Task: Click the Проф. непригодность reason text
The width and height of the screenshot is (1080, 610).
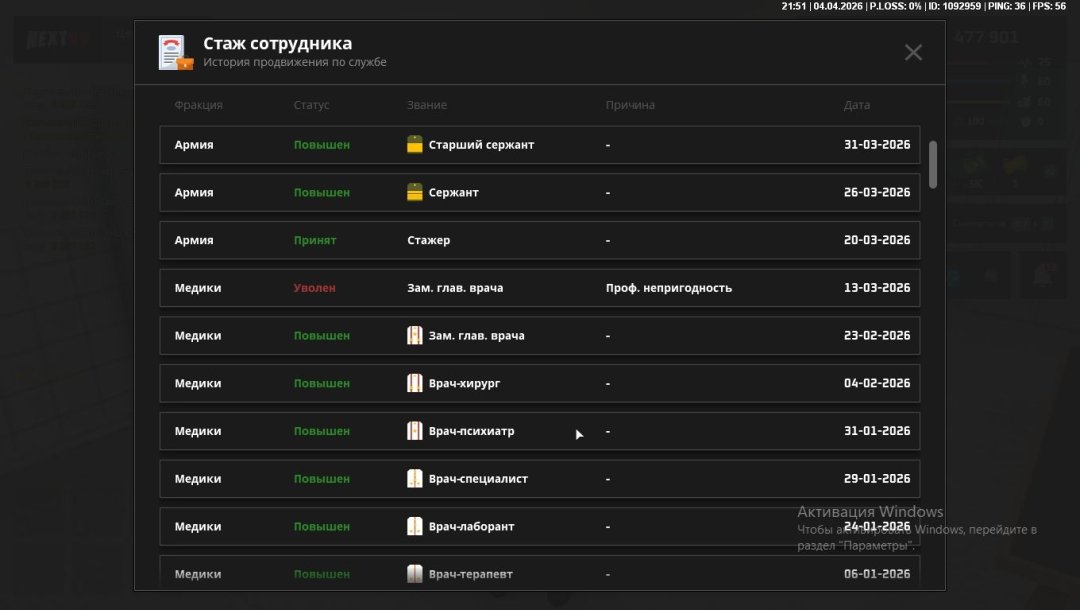Action: (x=668, y=288)
